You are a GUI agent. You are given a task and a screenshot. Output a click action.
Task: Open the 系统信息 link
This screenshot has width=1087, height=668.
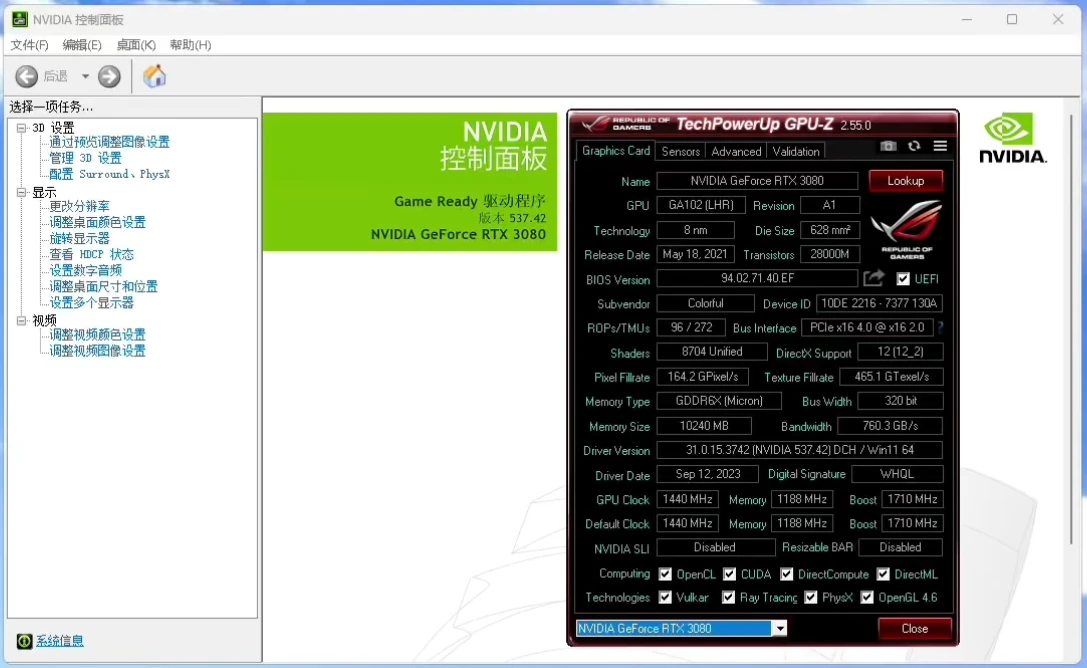point(60,641)
